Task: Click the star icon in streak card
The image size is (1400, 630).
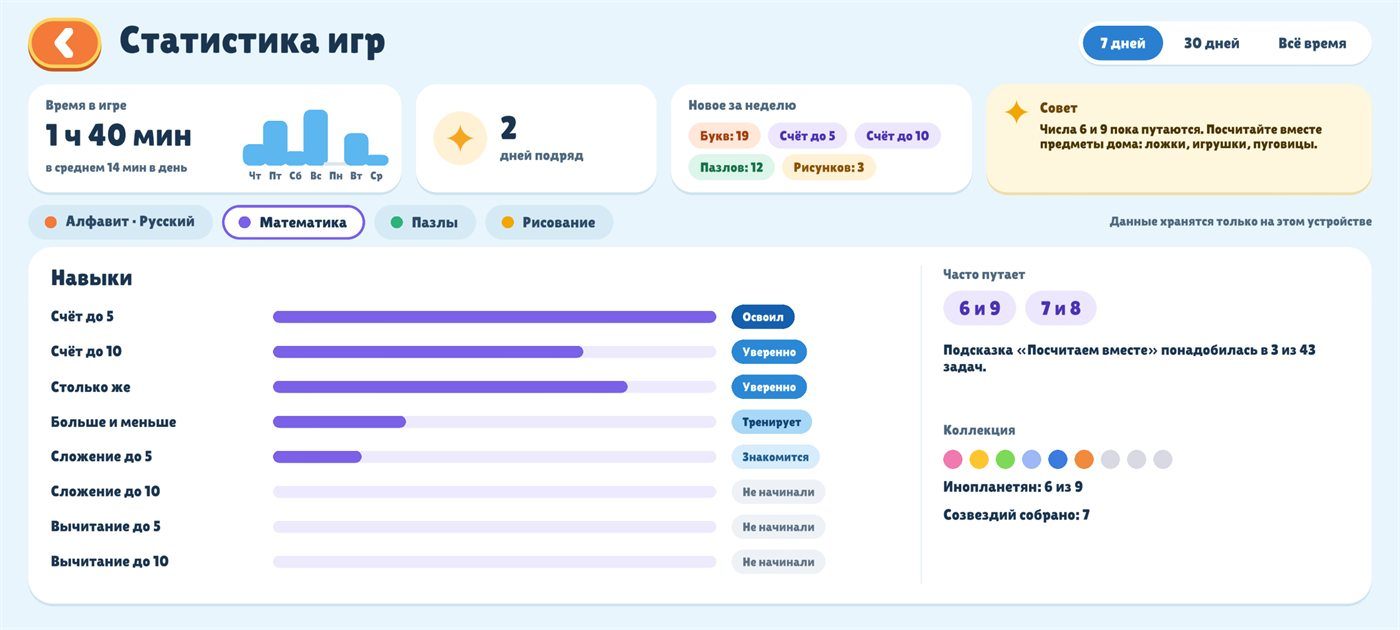Action: coord(460,138)
